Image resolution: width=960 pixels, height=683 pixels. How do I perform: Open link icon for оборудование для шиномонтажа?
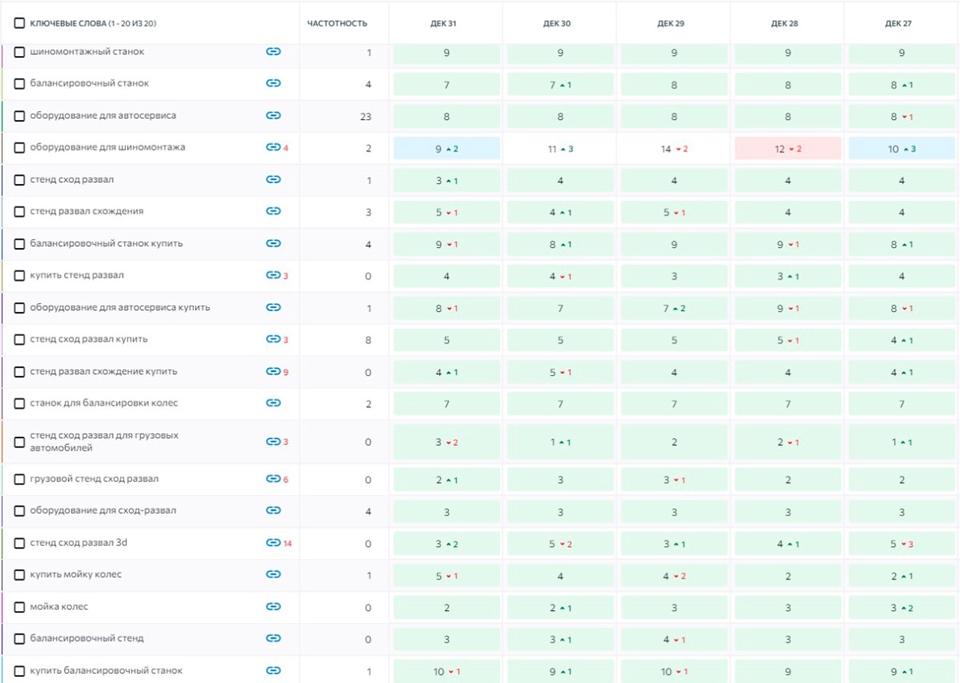pyautogui.click(x=272, y=148)
